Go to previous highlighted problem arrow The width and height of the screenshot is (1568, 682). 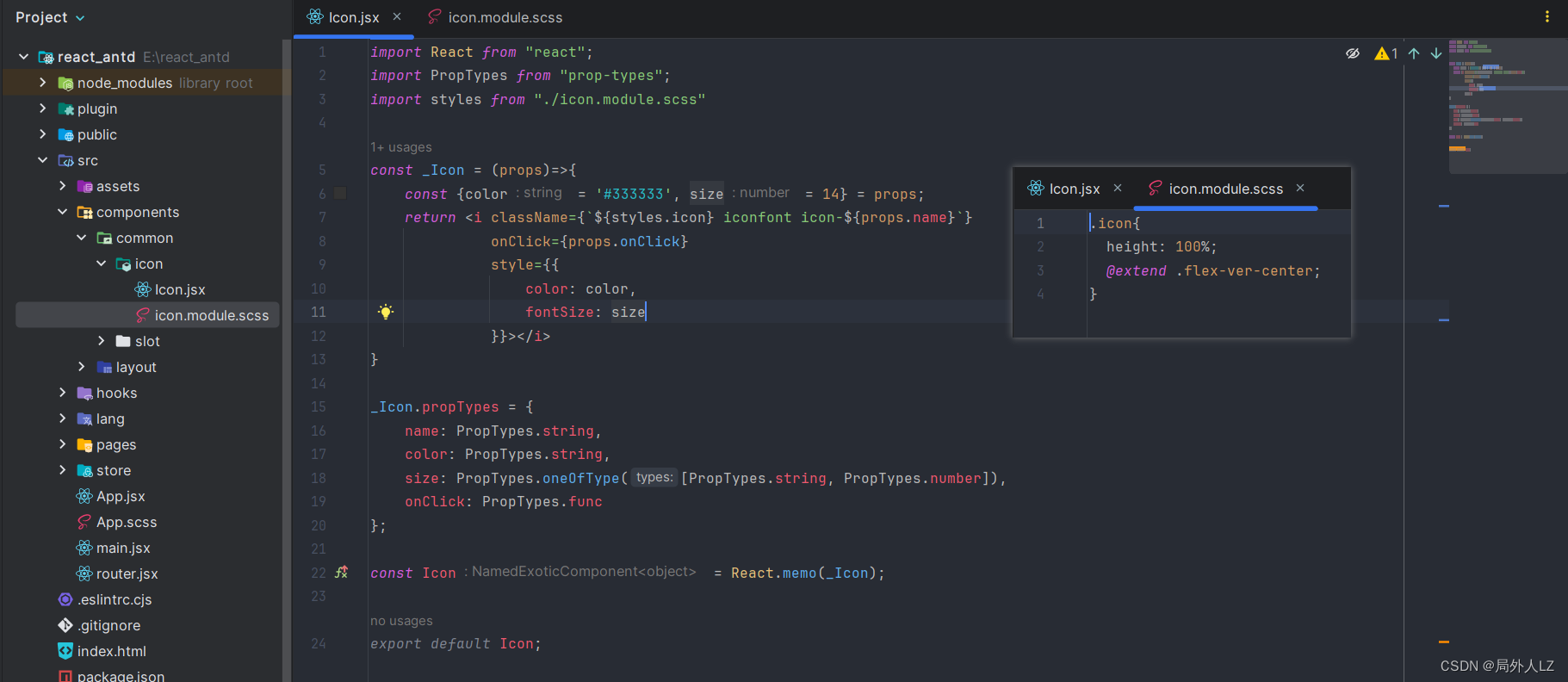[1414, 53]
